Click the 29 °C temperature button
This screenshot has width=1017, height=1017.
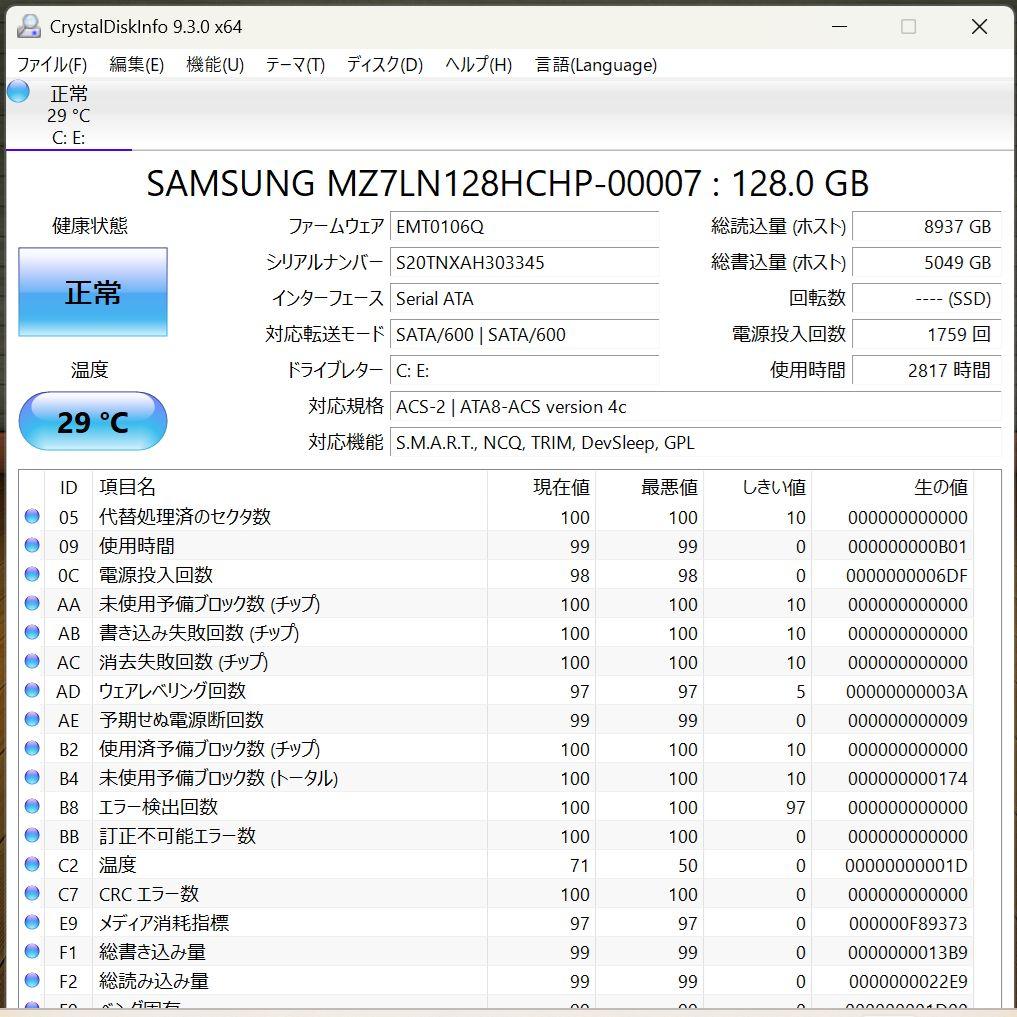click(x=93, y=422)
